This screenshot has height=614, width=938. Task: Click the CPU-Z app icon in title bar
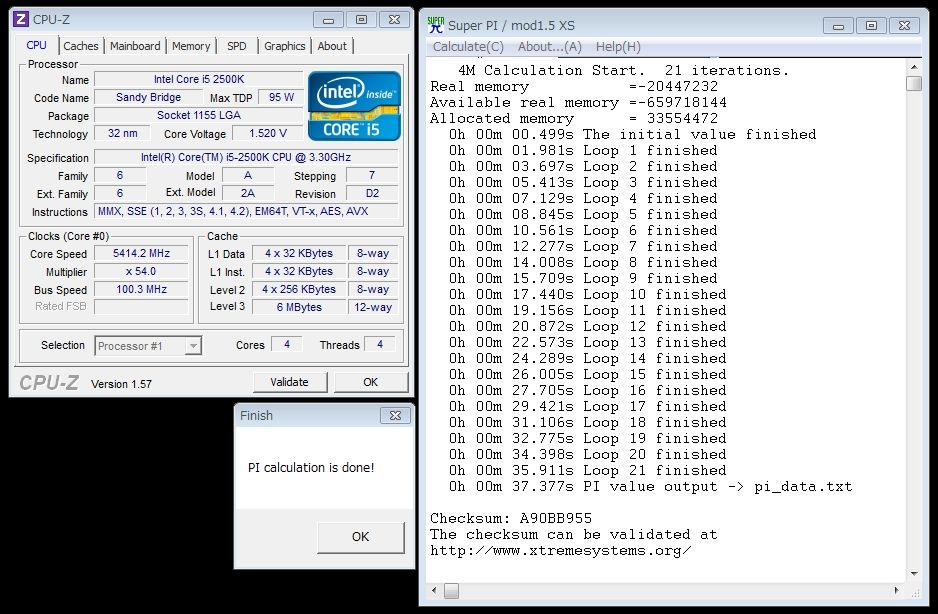[x=21, y=19]
